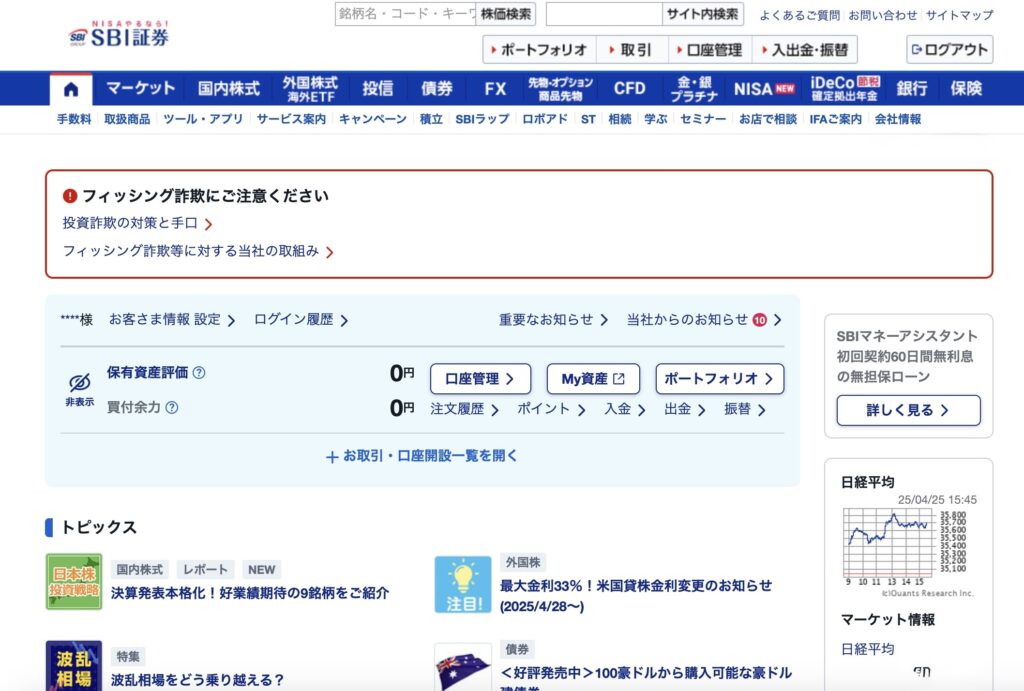Click the 日経平均 chart image
This screenshot has height=691, width=1024.
click(908, 552)
